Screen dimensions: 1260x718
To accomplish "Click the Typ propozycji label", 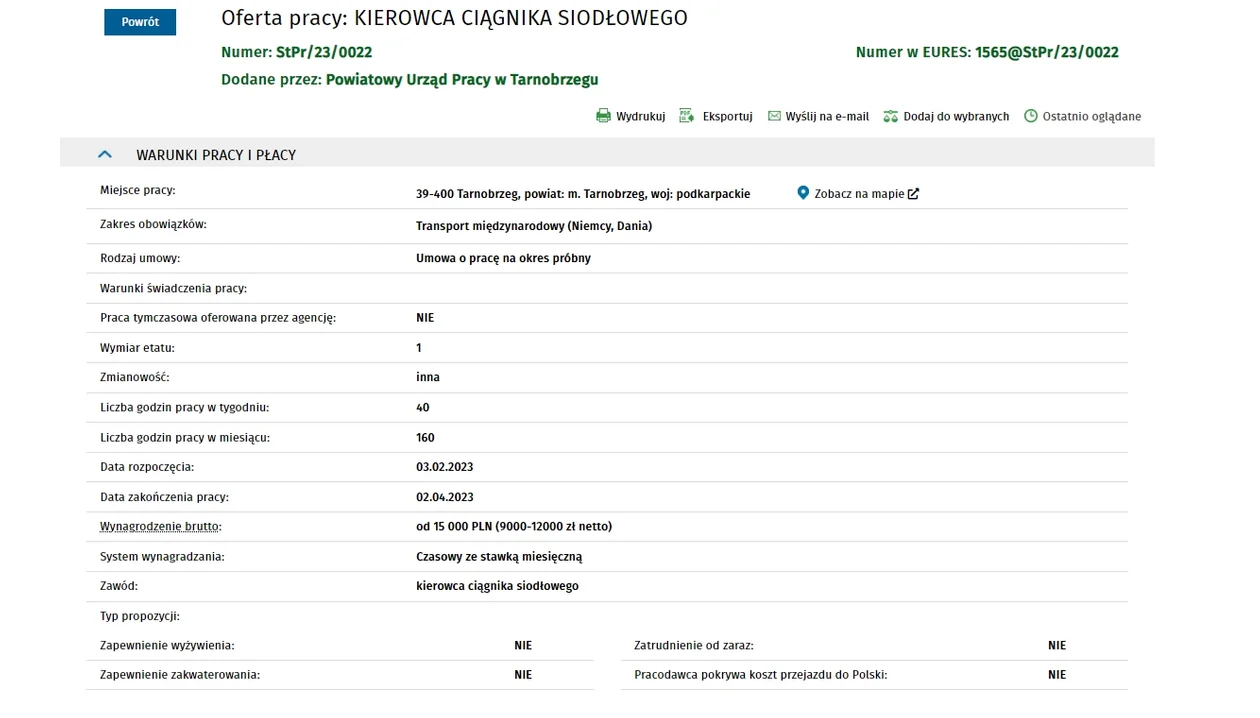I will [140, 616].
